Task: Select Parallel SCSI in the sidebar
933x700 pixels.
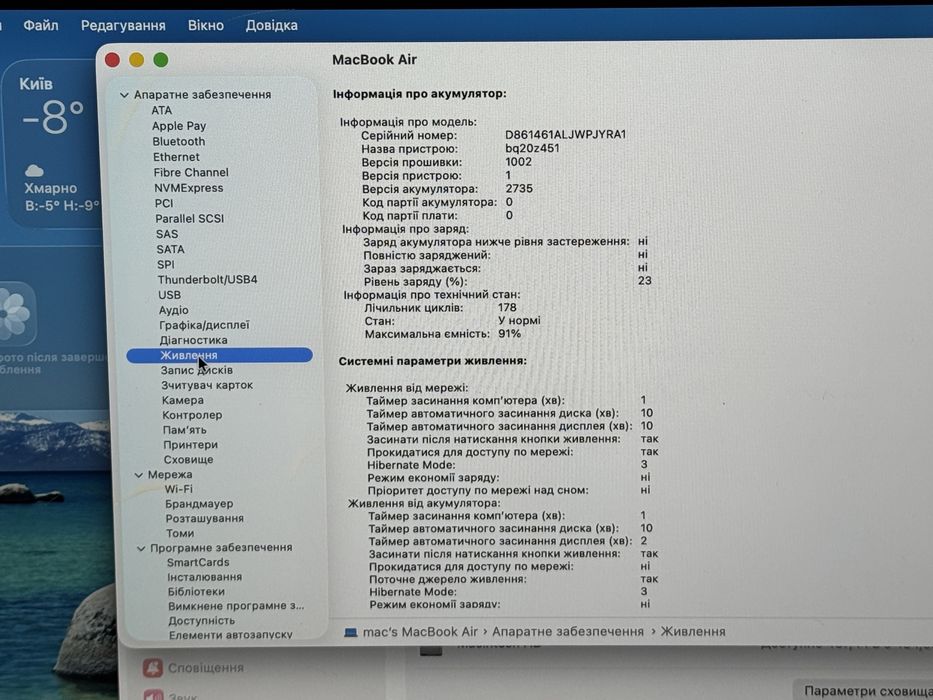Action: tap(190, 218)
